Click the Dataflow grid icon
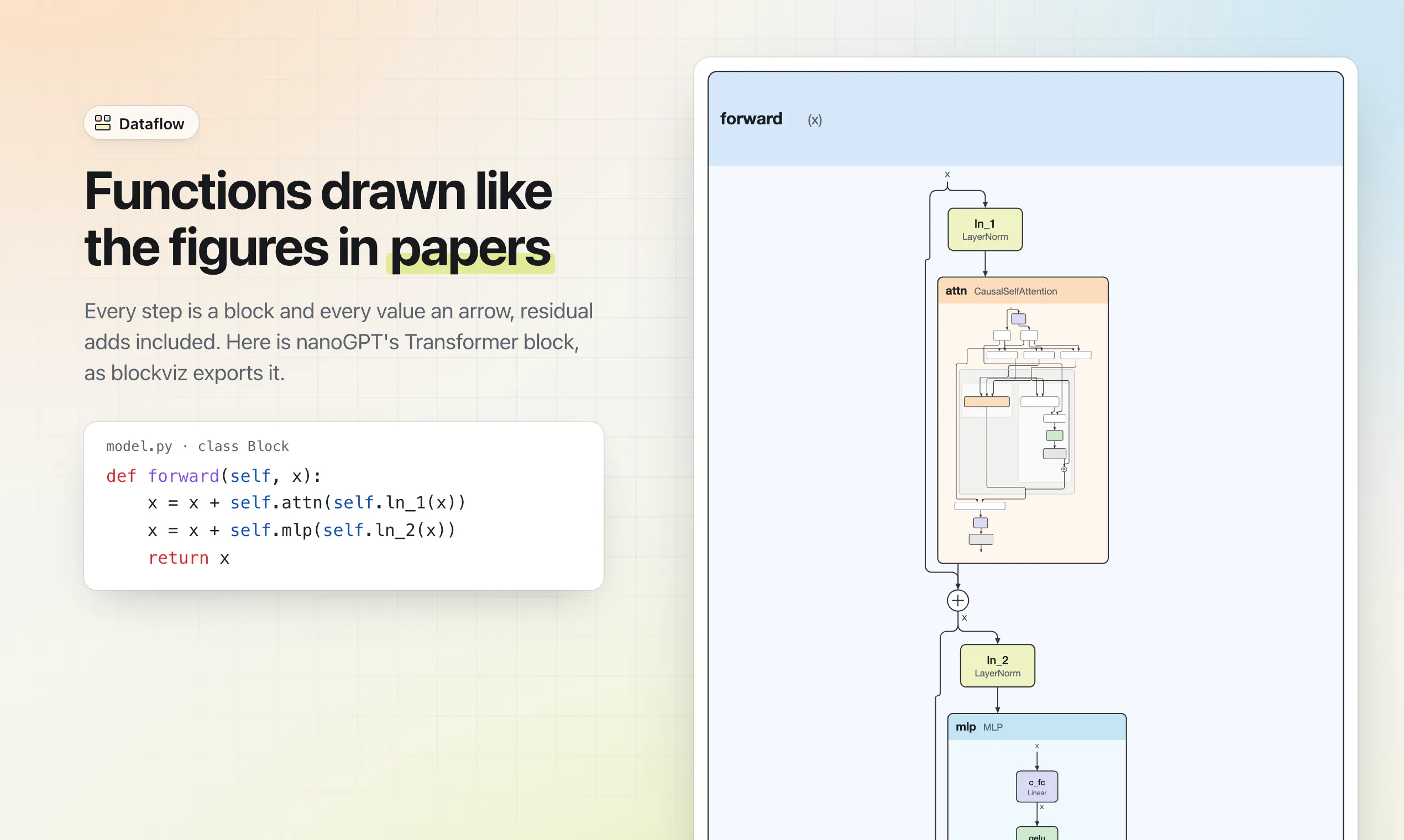 102,123
